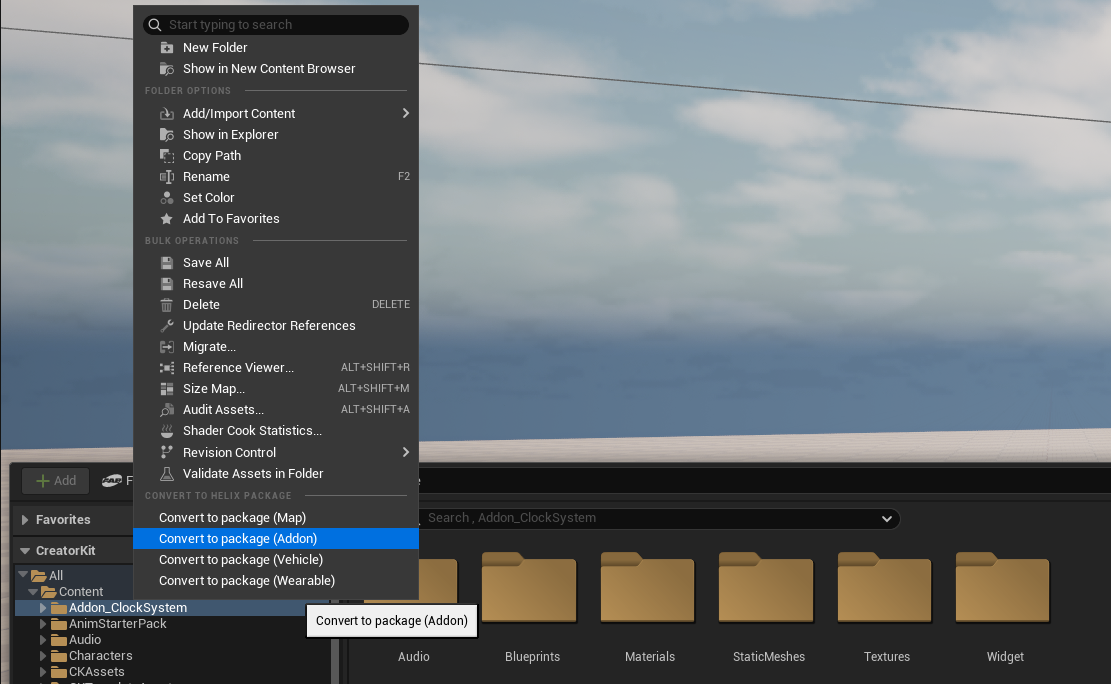The image size is (1111, 684).
Task: Click the Shader Cook Statistics icon
Action: coord(167,431)
